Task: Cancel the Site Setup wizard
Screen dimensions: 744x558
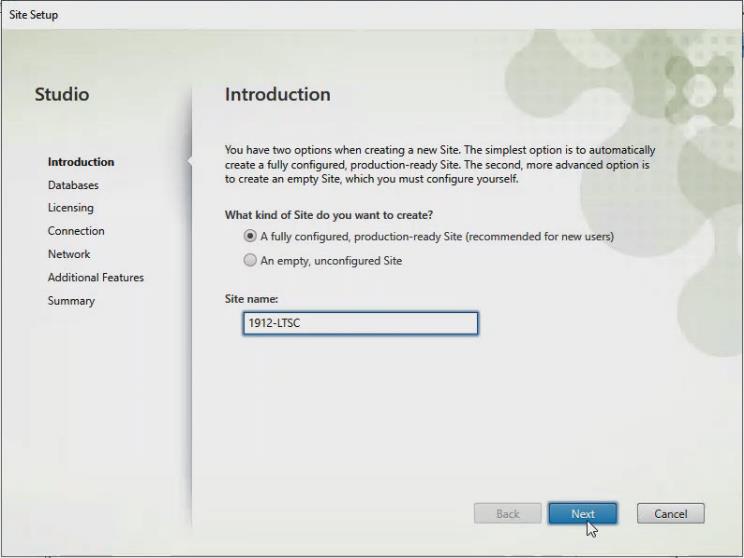Action: point(670,514)
